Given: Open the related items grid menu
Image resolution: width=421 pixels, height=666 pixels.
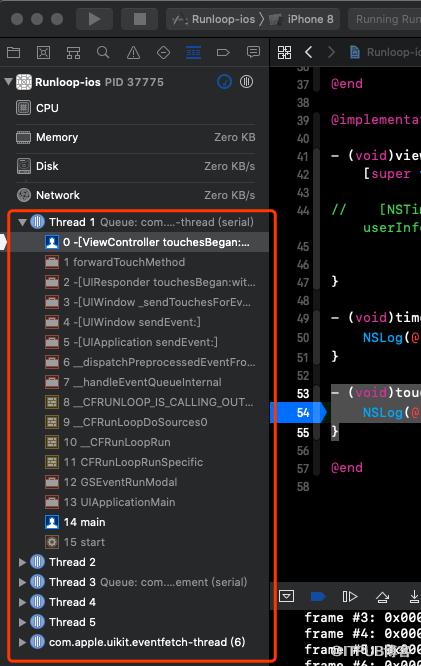Looking at the screenshot, I should [285, 53].
